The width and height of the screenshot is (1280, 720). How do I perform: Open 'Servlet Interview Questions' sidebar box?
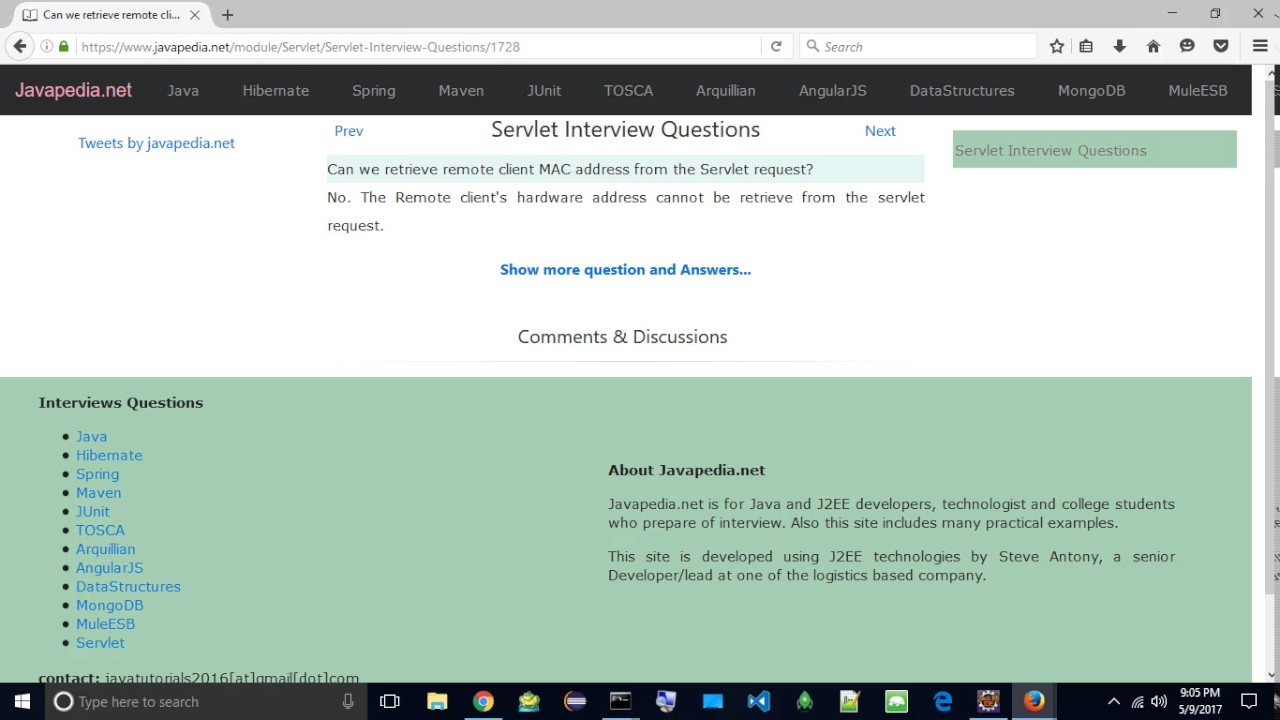tap(1095, 149)
